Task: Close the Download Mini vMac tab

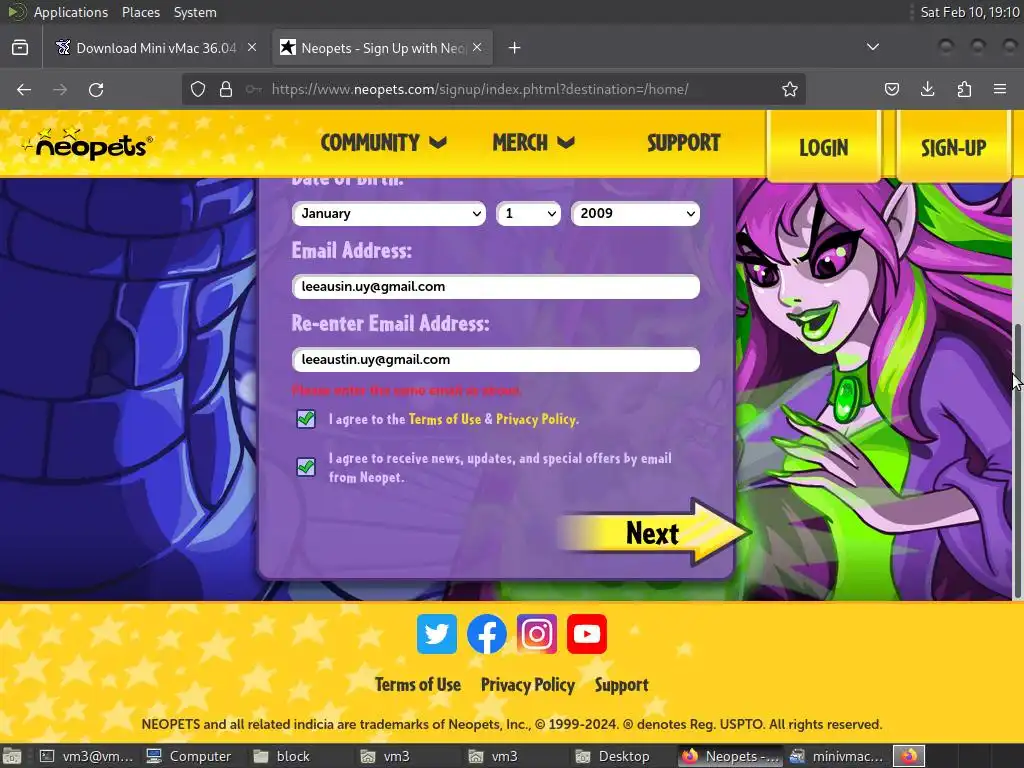Action: coord(252,47)
